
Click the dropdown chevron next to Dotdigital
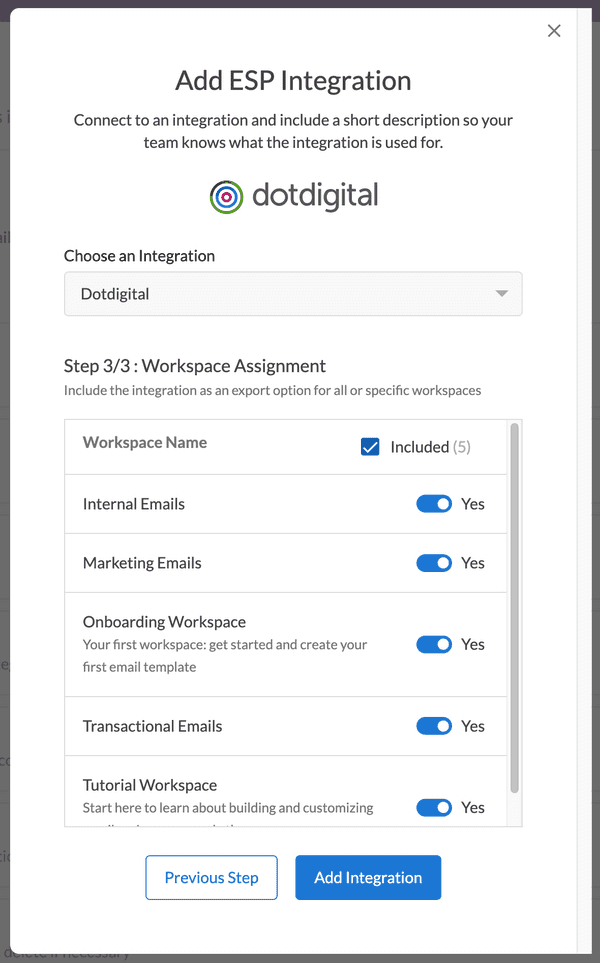(x=503, y=294)
